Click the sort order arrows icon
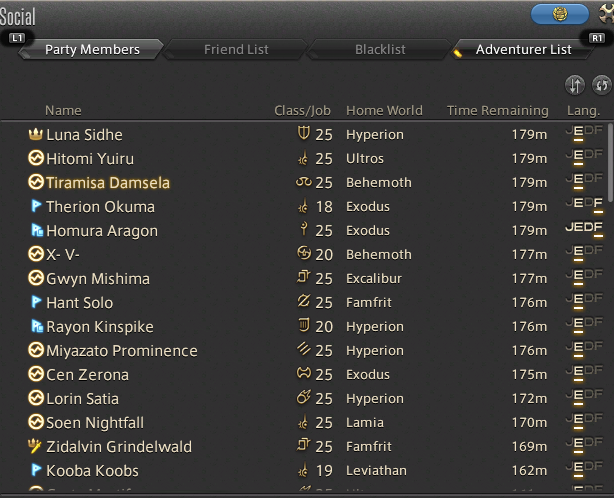This screenshot has height=498, width=614. [574, 85]
